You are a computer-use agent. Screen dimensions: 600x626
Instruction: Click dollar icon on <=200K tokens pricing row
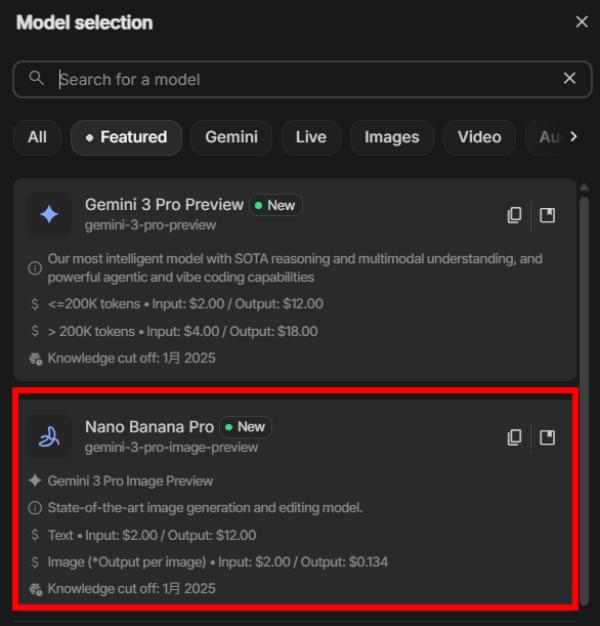pos(35,304)
